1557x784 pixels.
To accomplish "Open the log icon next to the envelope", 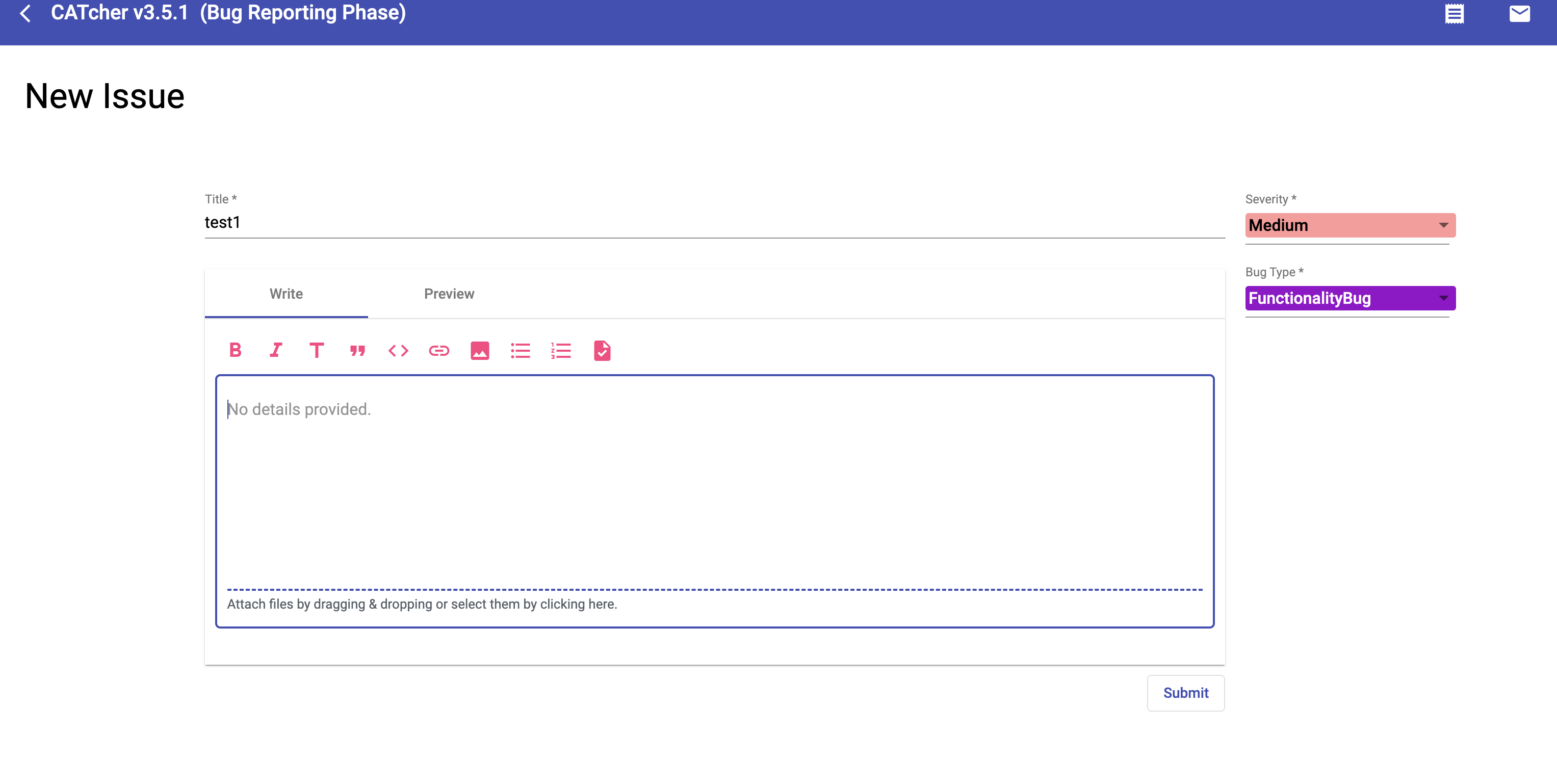I will [1454, 13].
